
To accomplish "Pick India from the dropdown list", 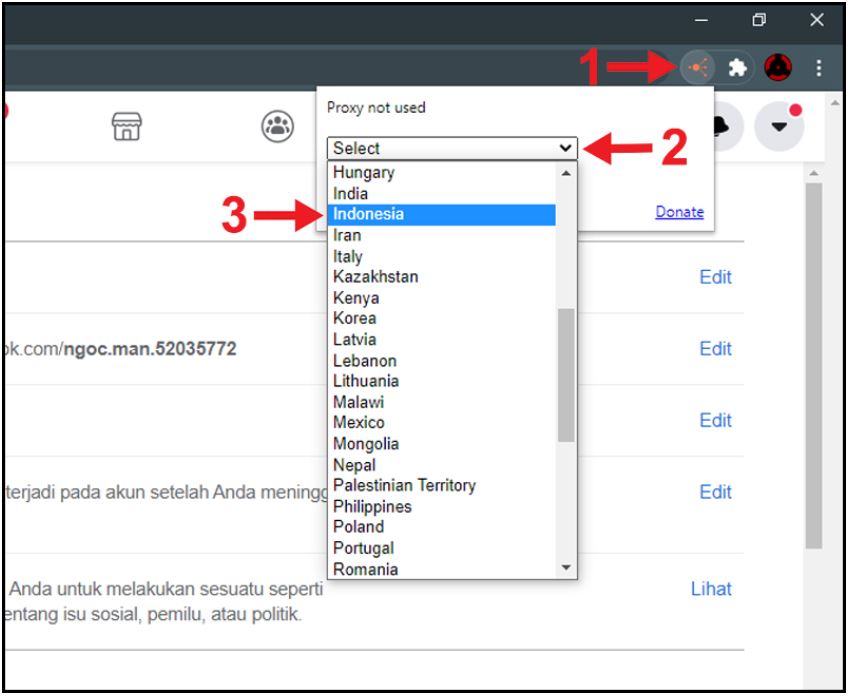I will coord(350,193).
